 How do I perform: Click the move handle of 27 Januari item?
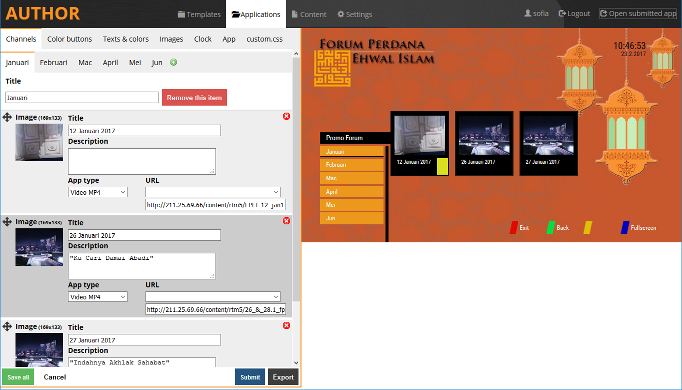pos(7,326)
